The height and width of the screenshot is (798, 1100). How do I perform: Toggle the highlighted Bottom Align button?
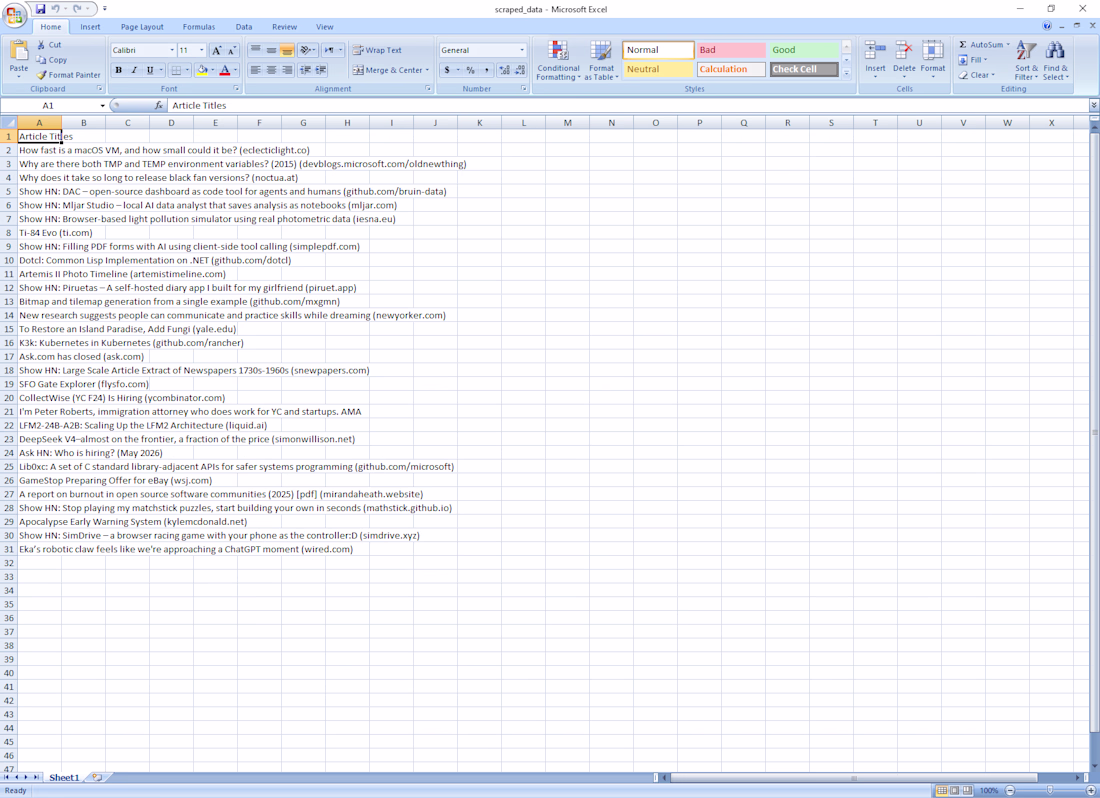(x=286, y=50)
